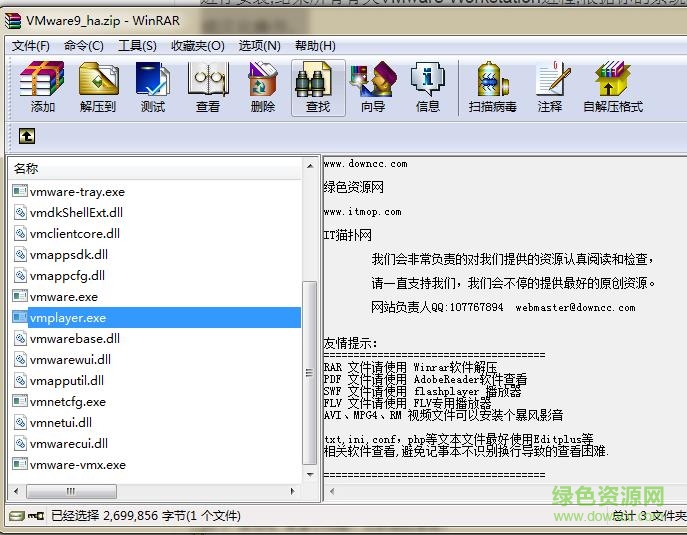Open the 工具(S) menu
This screenshot has height=535, width=687.
point(137,46)
